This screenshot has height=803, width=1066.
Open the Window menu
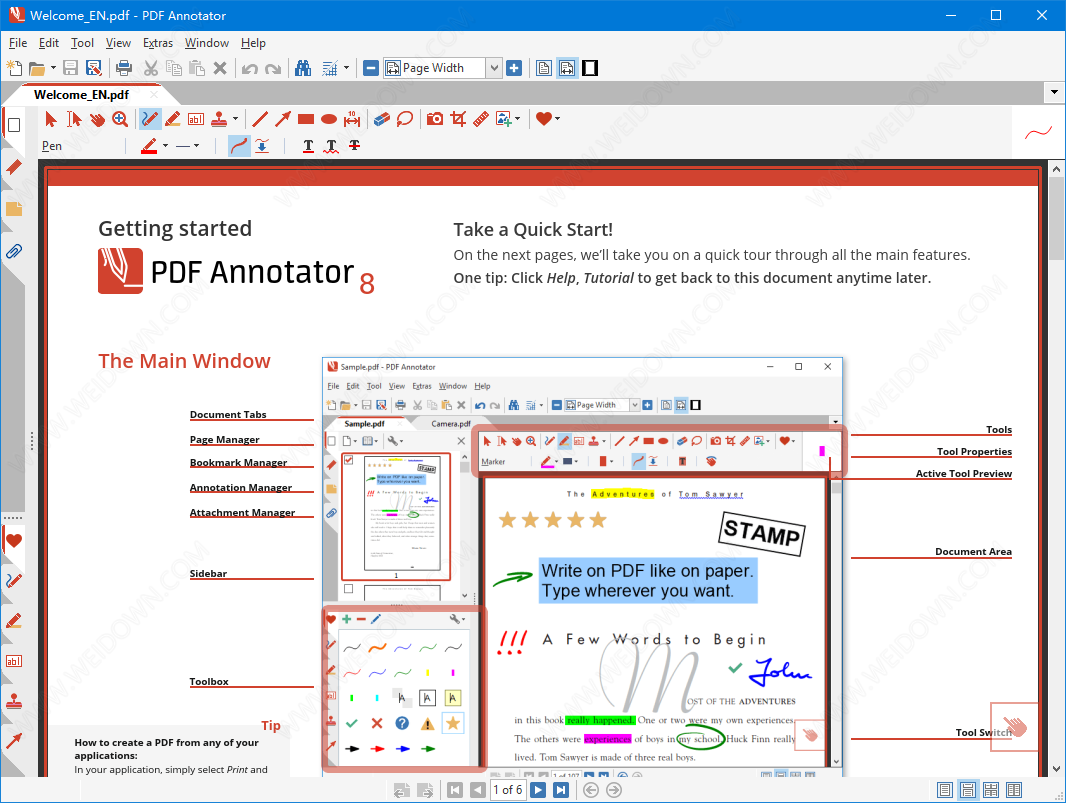[207, 43]
